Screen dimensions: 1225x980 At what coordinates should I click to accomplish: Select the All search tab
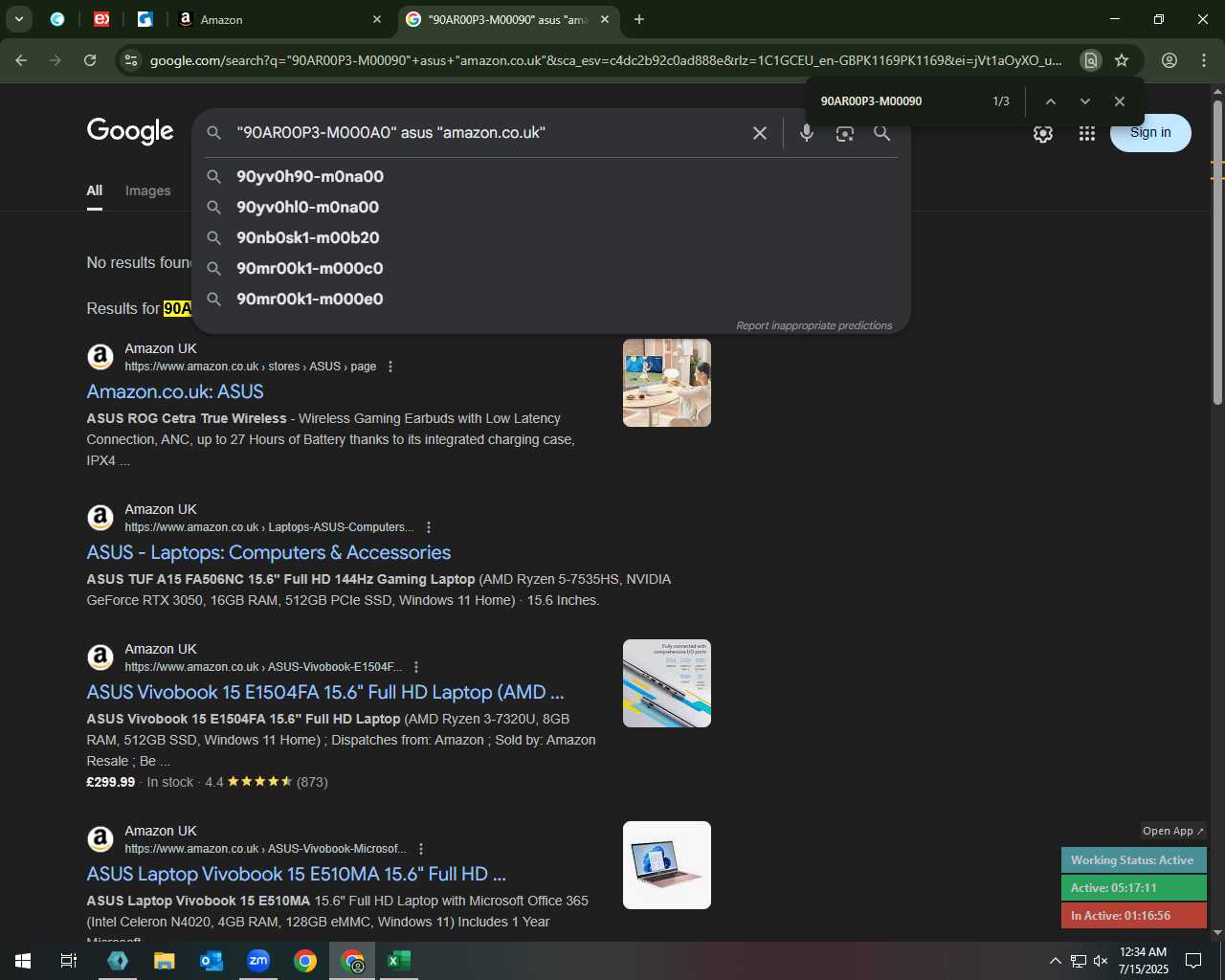pos(95,190)
